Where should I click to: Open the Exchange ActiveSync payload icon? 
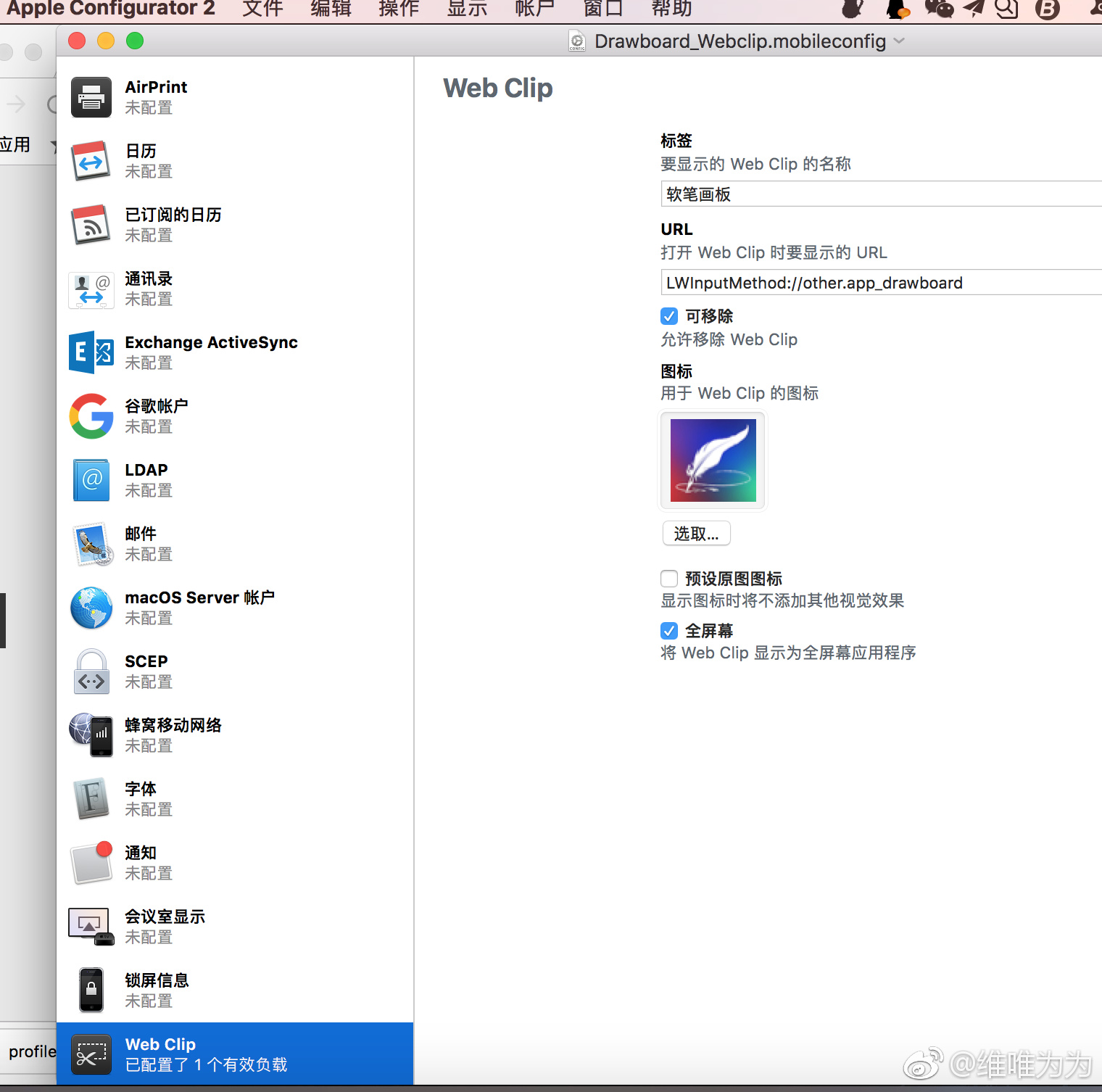[x=91, y=352]
